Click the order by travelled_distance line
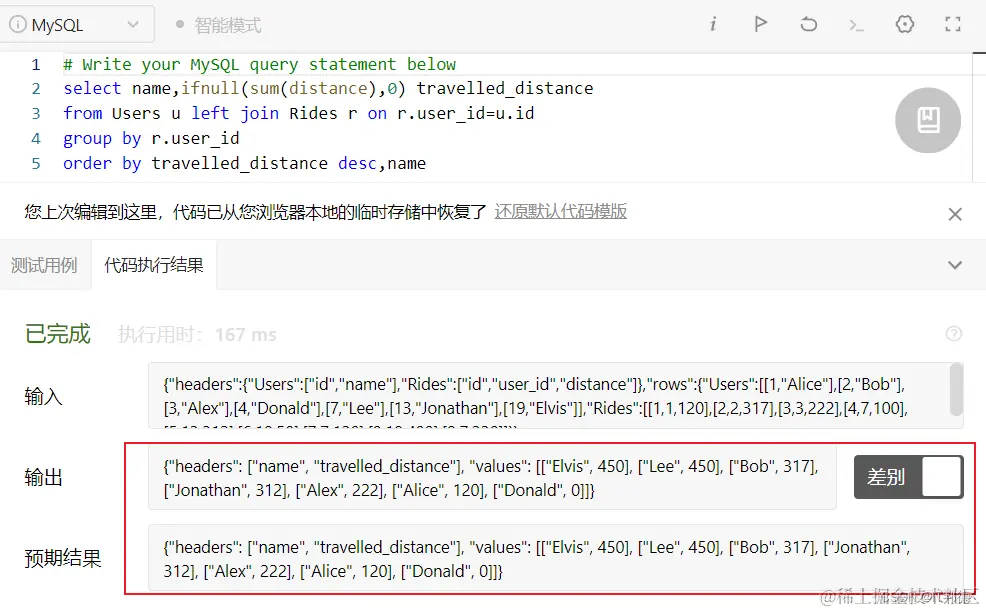986x613 pixels. [244, 163]
